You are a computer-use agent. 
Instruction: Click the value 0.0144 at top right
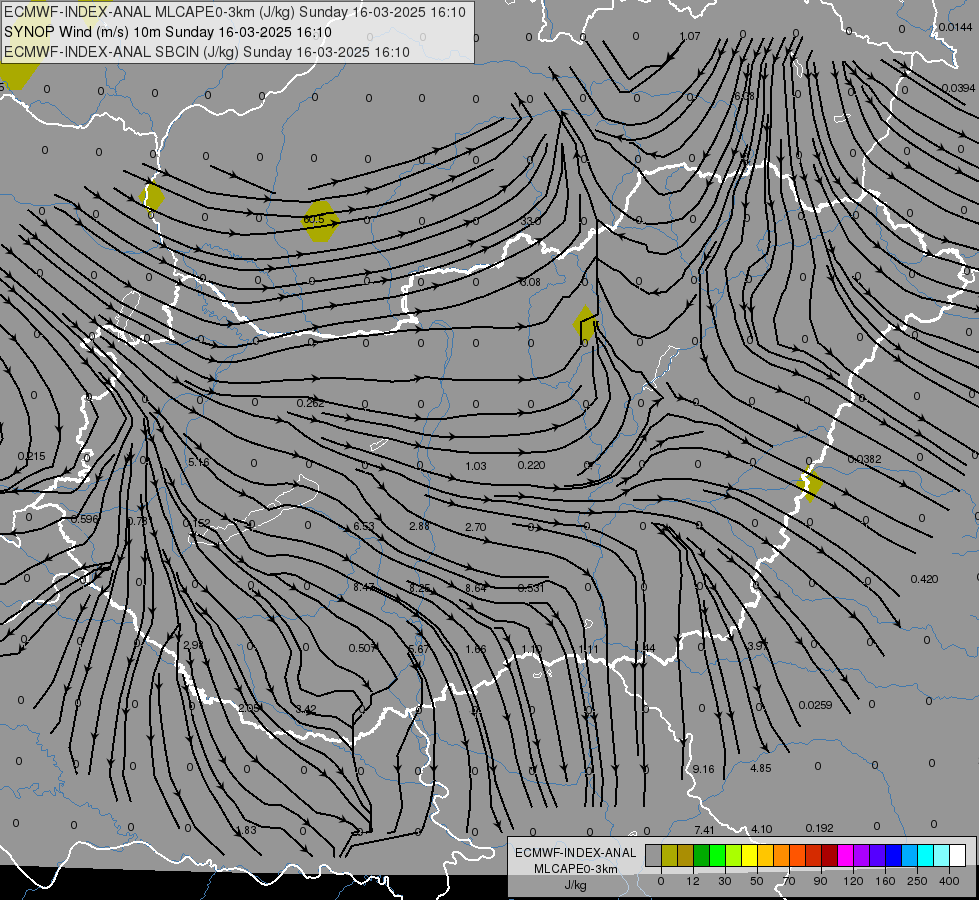[x=955, y=27]
